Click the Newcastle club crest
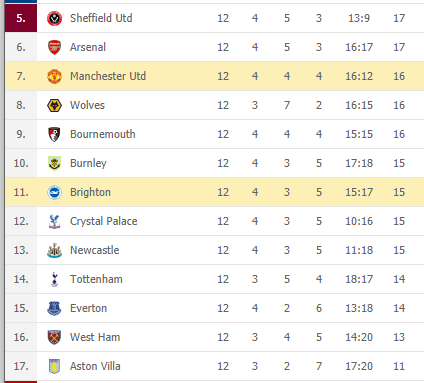The height and width of the screenshot is (383, 424). click(54, 250)
